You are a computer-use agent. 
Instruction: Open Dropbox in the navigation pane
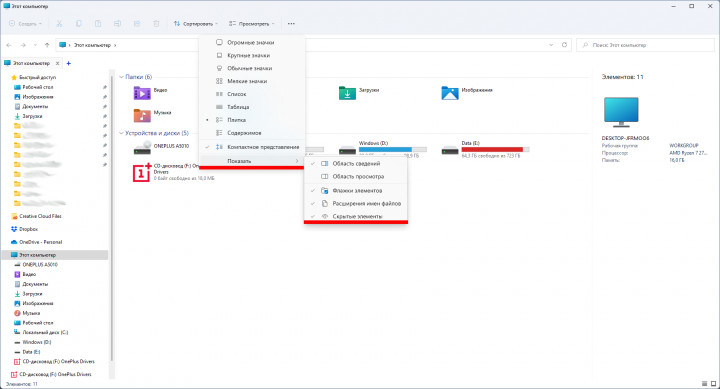pos(28,229)
